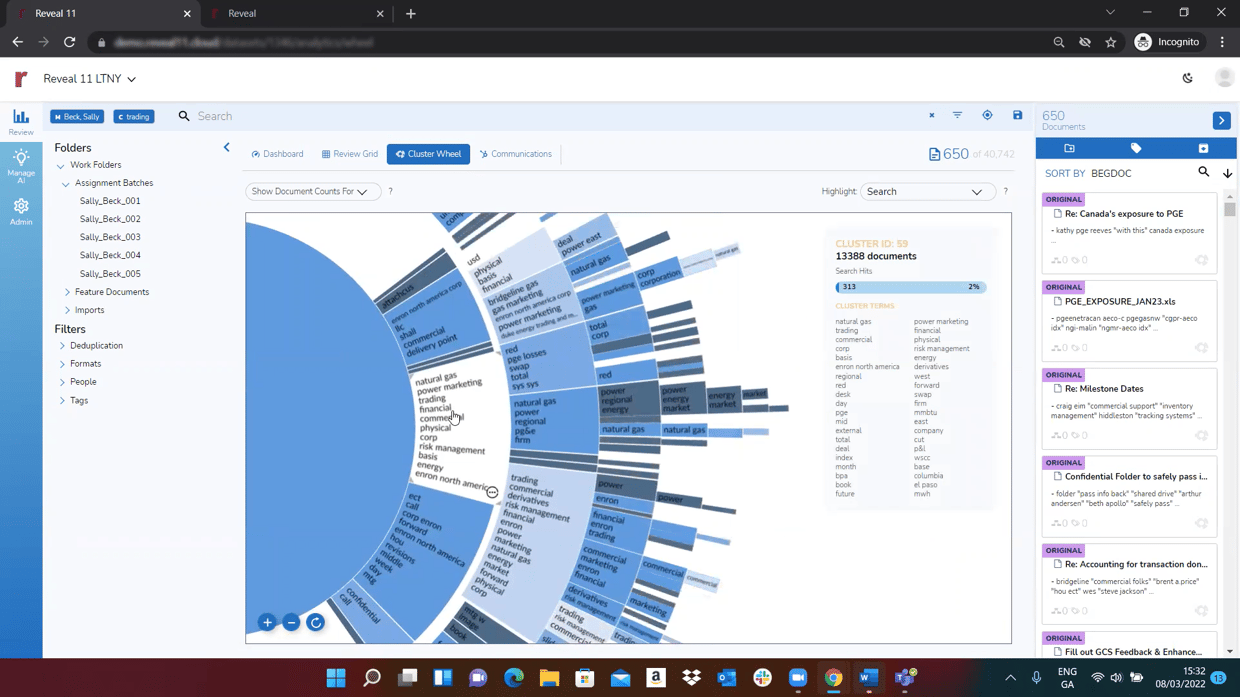Open the Reveal 11 LTNY project dropdown

(90, 79)
